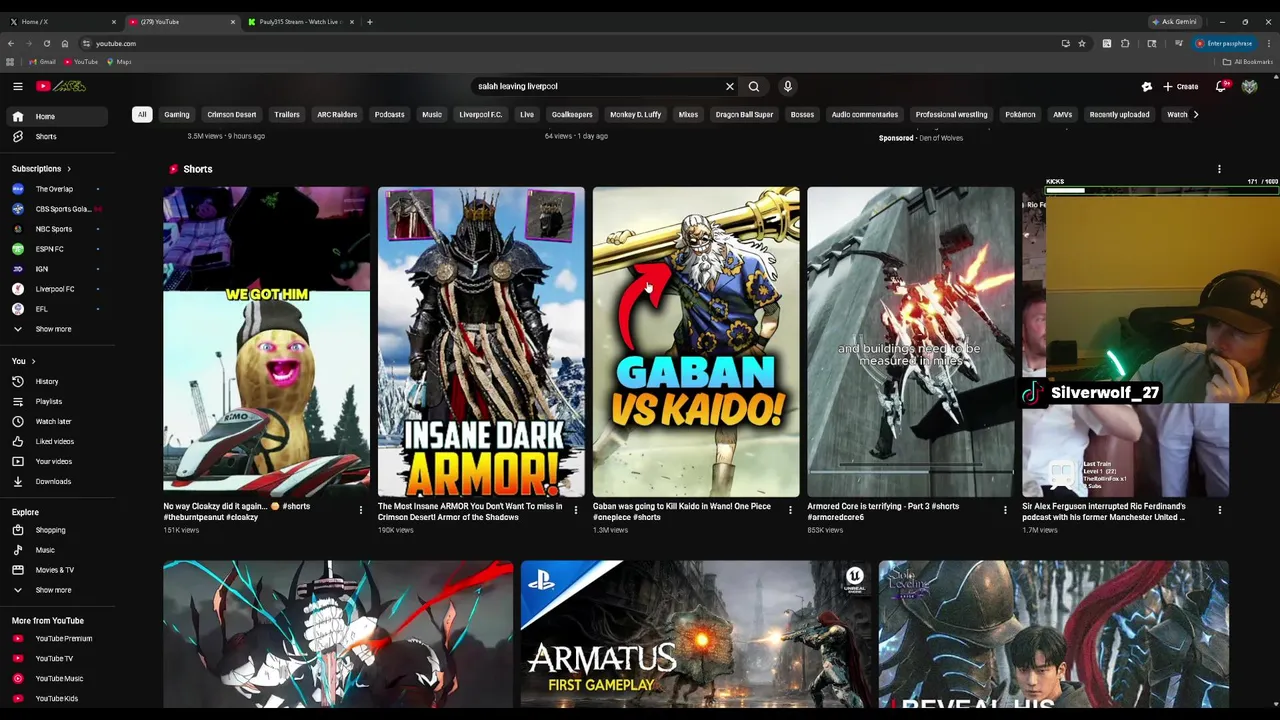Open All Bookmarks folder
This screenshot has width=1280, height=720.
tap(1249, 62)
